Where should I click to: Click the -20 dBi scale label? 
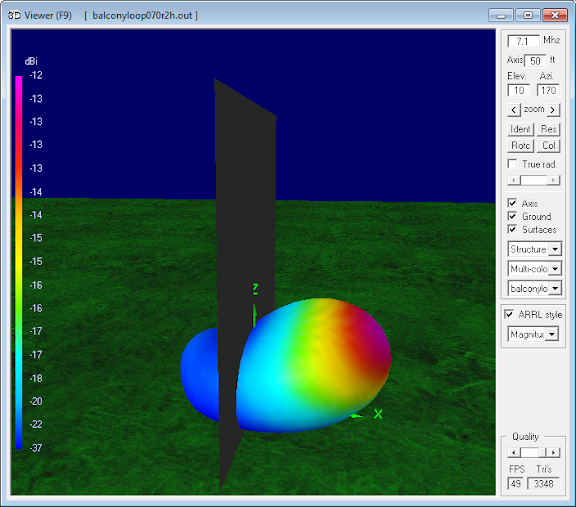point(36,401)
